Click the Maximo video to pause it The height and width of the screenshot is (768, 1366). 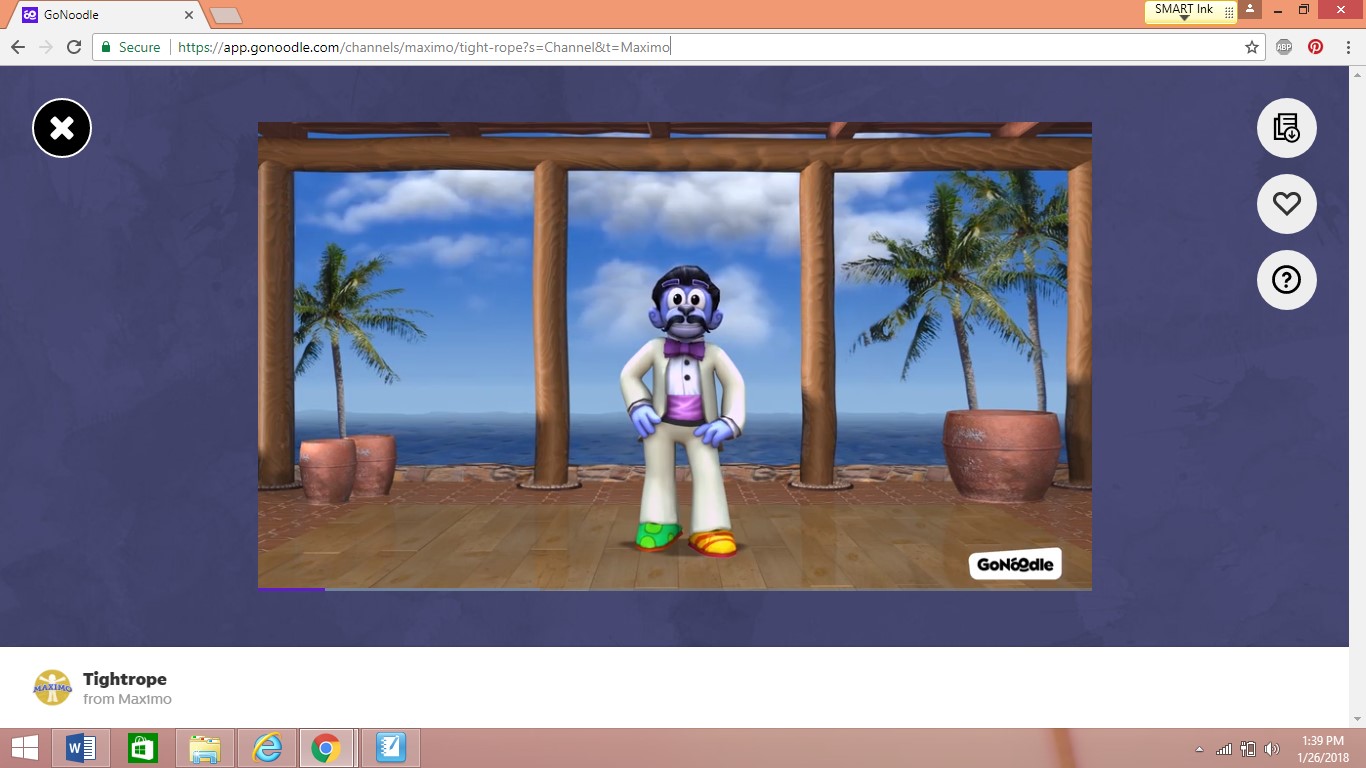[x=675, y=355]
